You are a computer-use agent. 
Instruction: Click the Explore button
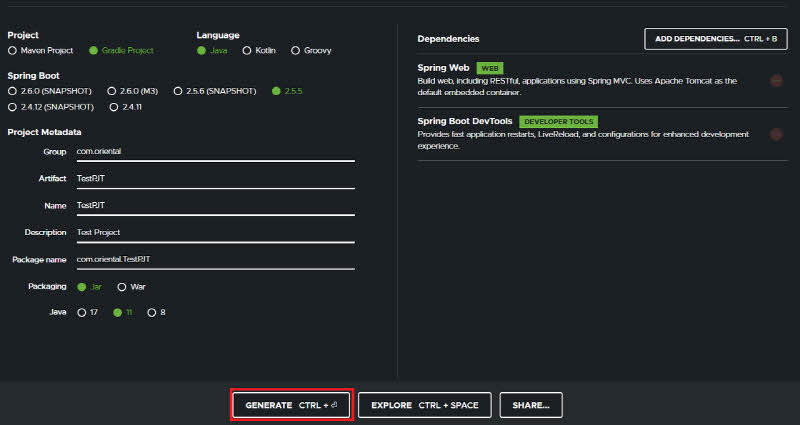coord(424,405)
